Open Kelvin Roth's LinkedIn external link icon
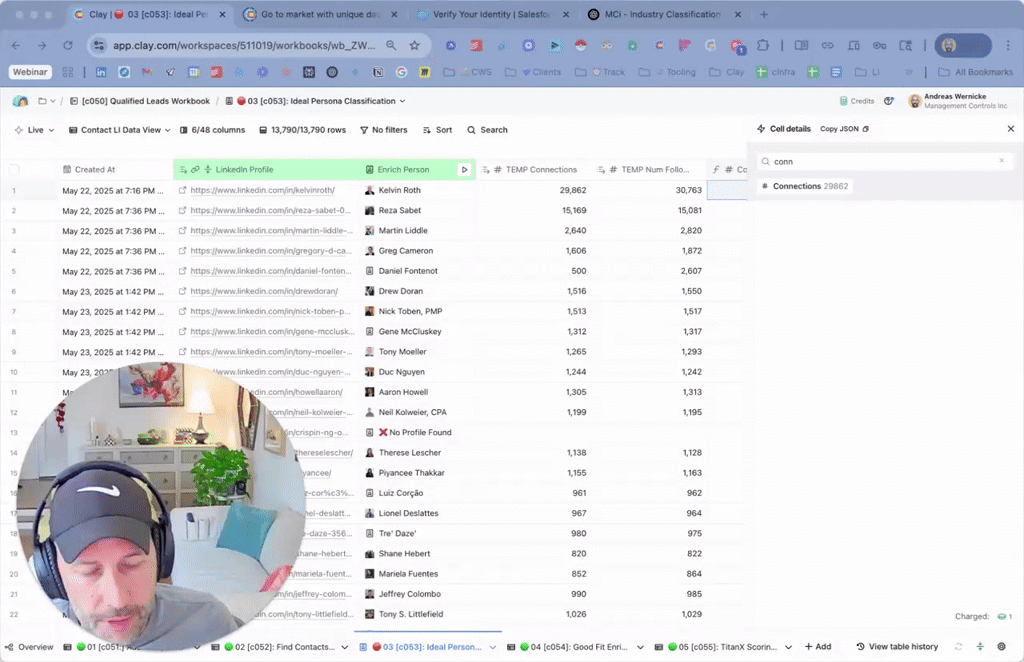The image size is (1024, 662). pos(182,190)
